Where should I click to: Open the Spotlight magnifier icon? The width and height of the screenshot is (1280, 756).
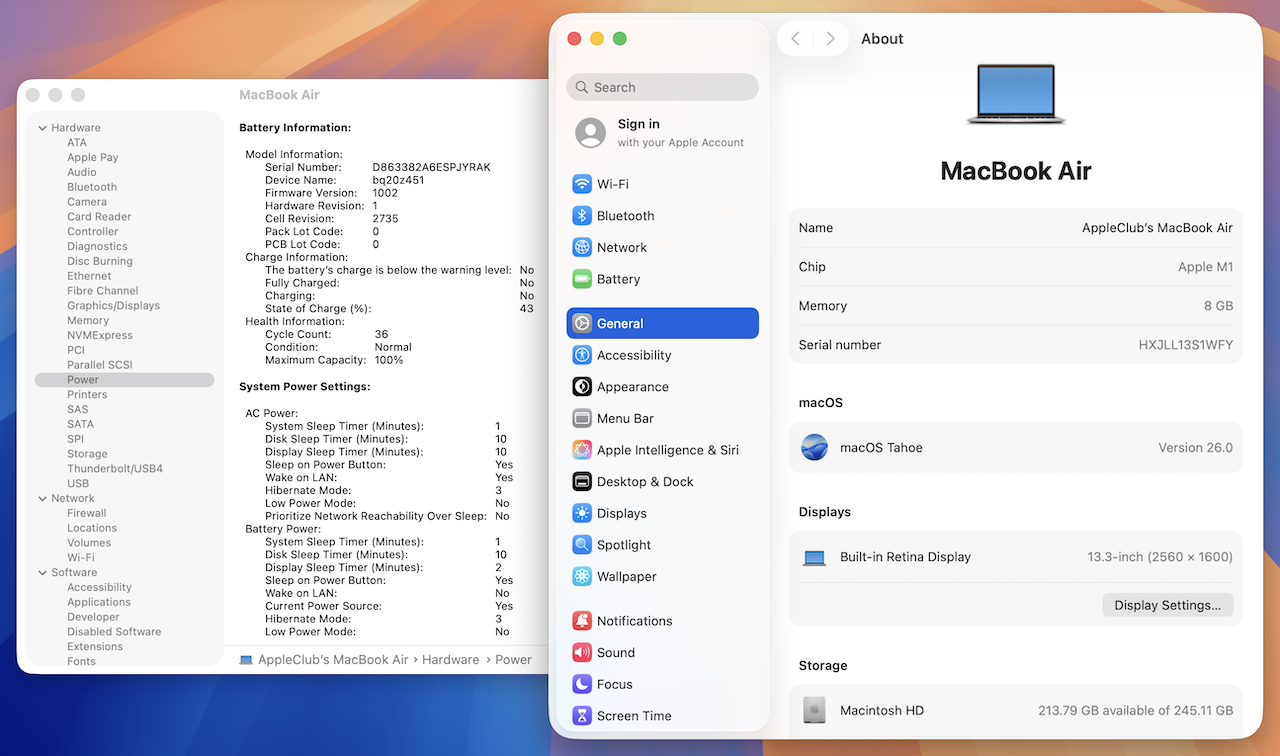582,545
